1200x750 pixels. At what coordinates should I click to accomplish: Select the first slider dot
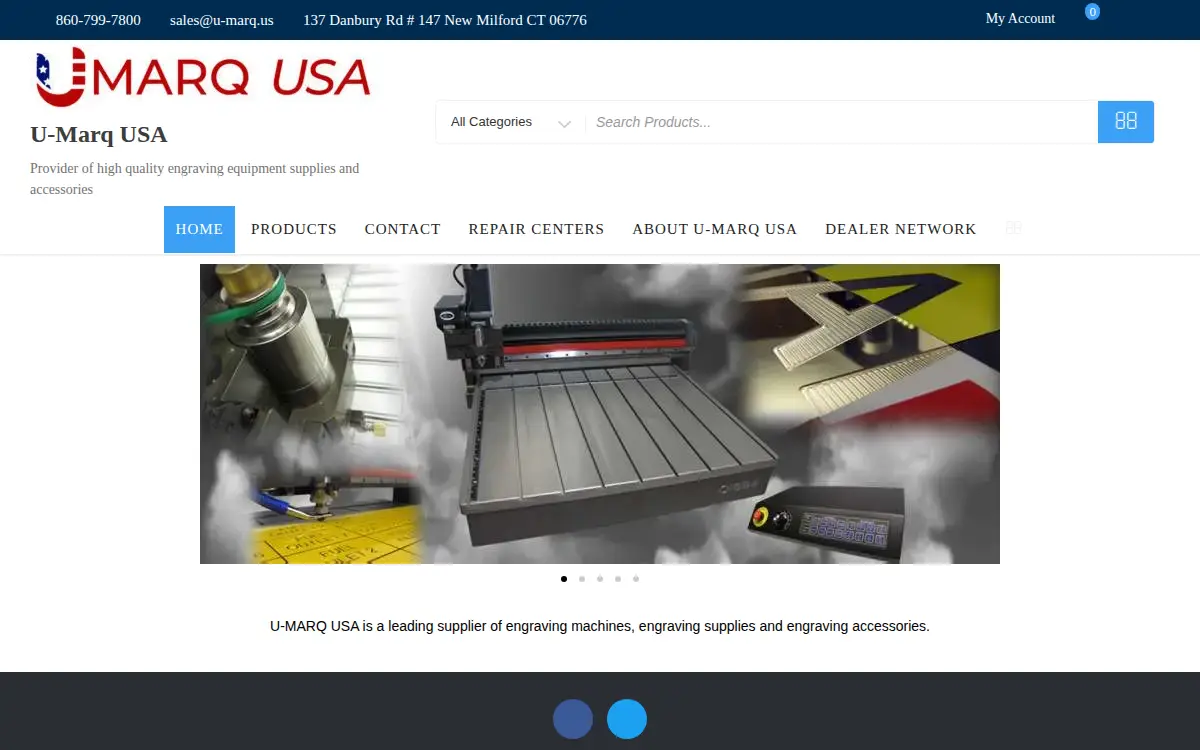coord(564,578)
